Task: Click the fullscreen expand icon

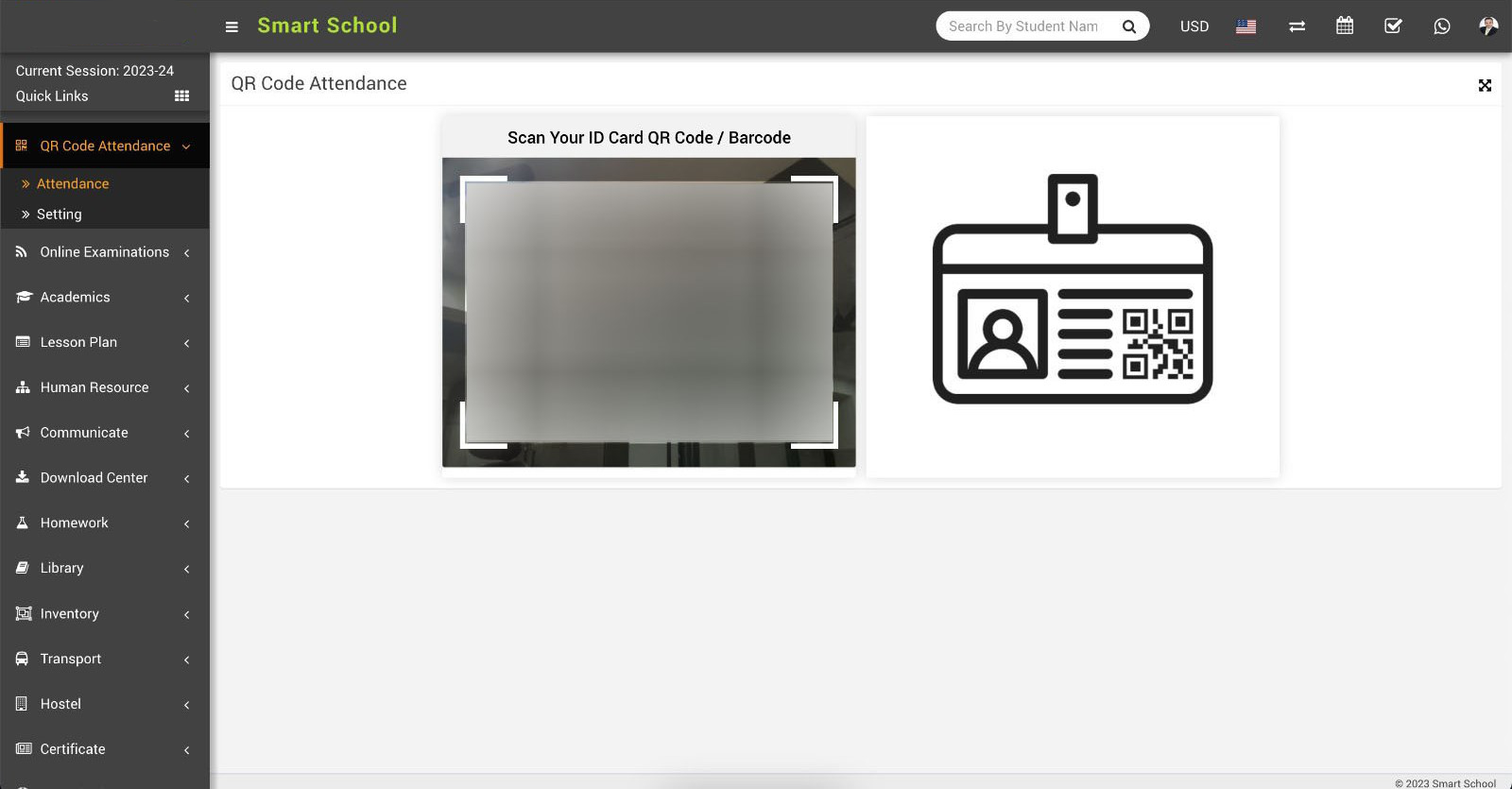Action: click(1485, 86)
